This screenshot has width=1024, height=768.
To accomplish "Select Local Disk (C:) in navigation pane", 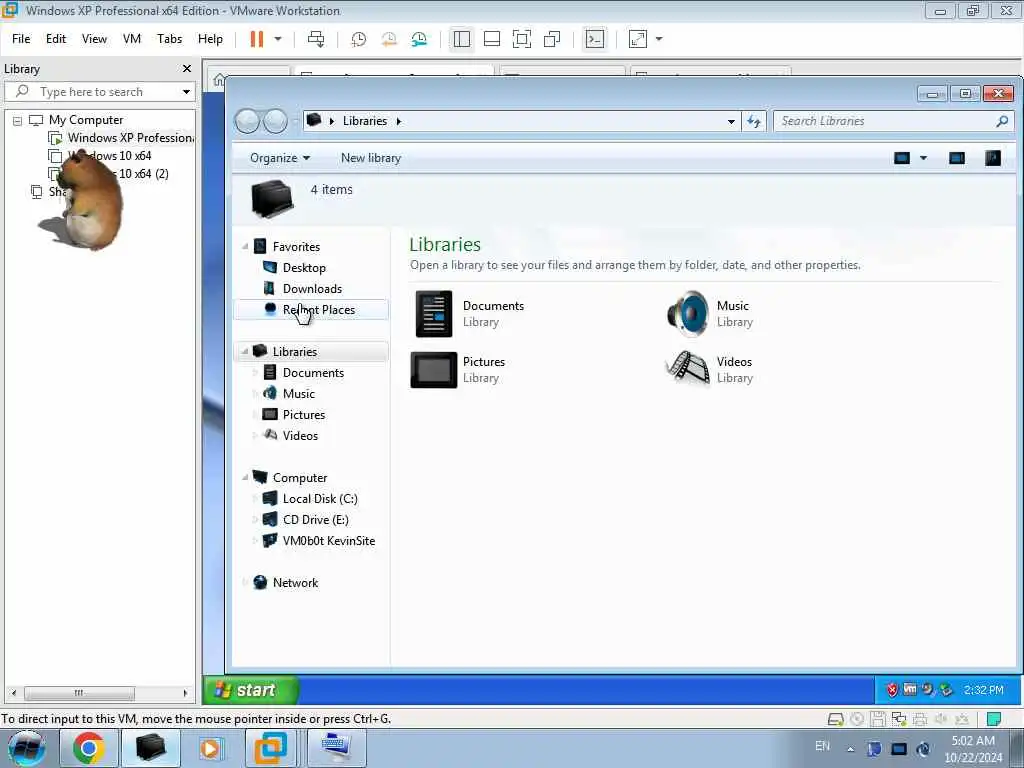I will pos(320,499).
